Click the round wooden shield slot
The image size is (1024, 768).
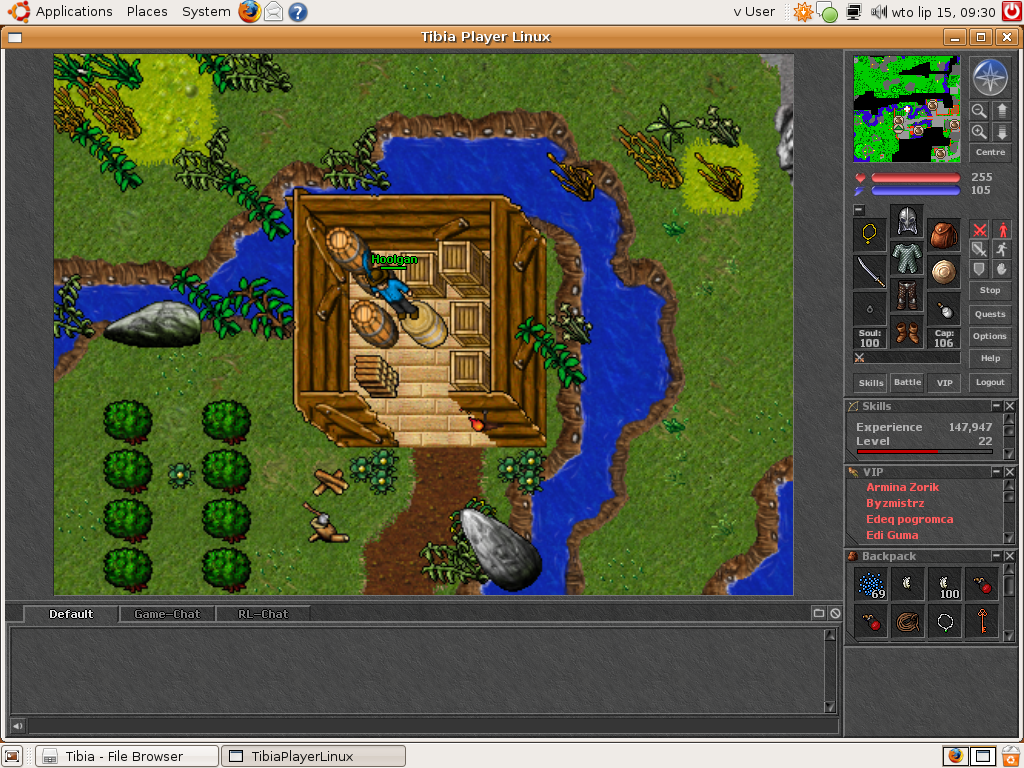click(944, 271)
